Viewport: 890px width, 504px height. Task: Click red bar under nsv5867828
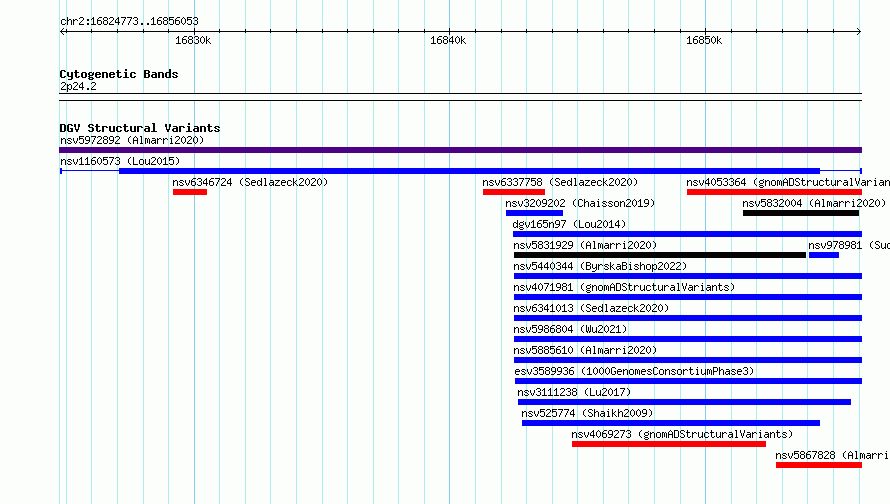click(819, 465)
